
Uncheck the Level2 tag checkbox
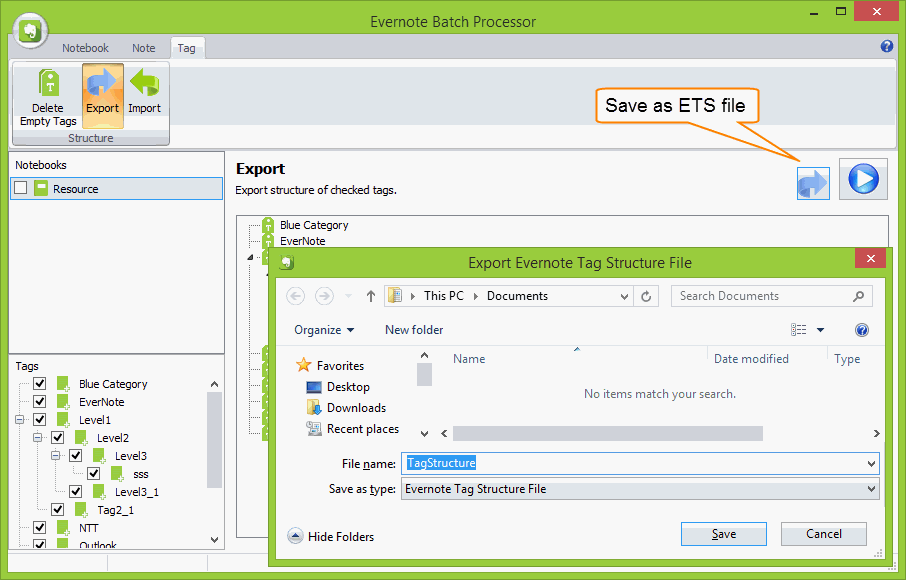click(57, 437)
